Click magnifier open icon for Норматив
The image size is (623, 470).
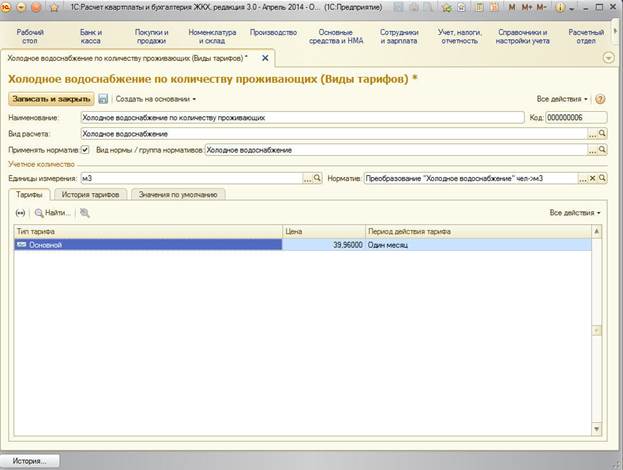[602, 178]
